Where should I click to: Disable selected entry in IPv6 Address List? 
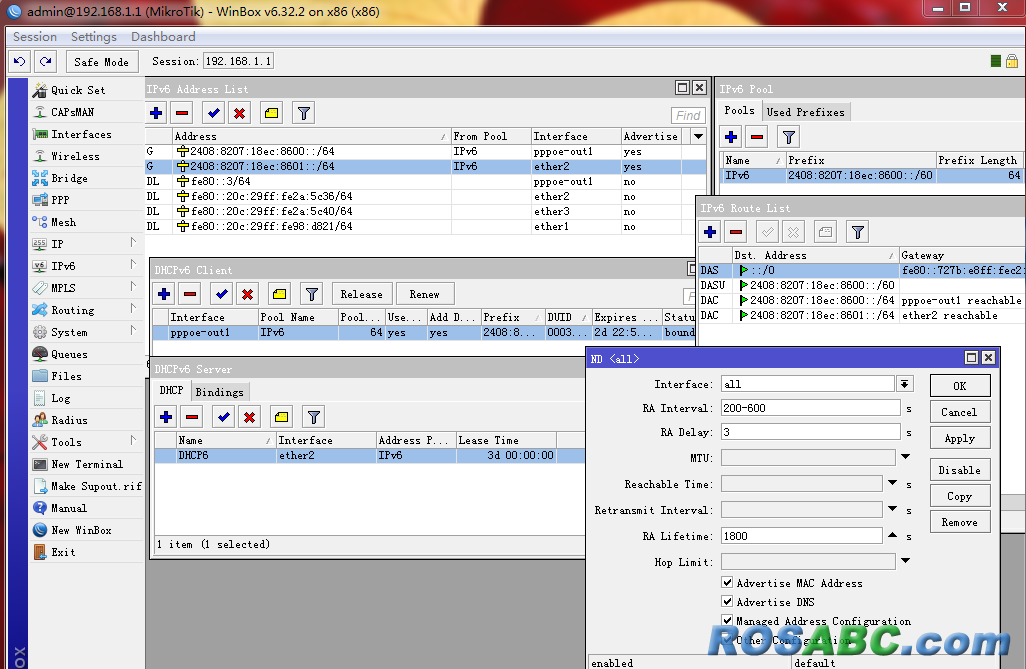pyautogui.click(x=239, y=113)
